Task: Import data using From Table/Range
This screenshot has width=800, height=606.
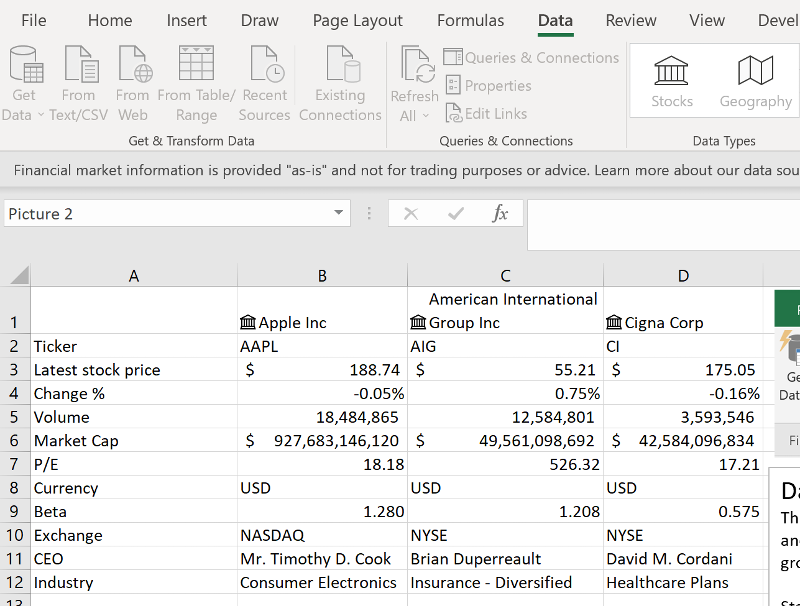Action: pos(196,80)
